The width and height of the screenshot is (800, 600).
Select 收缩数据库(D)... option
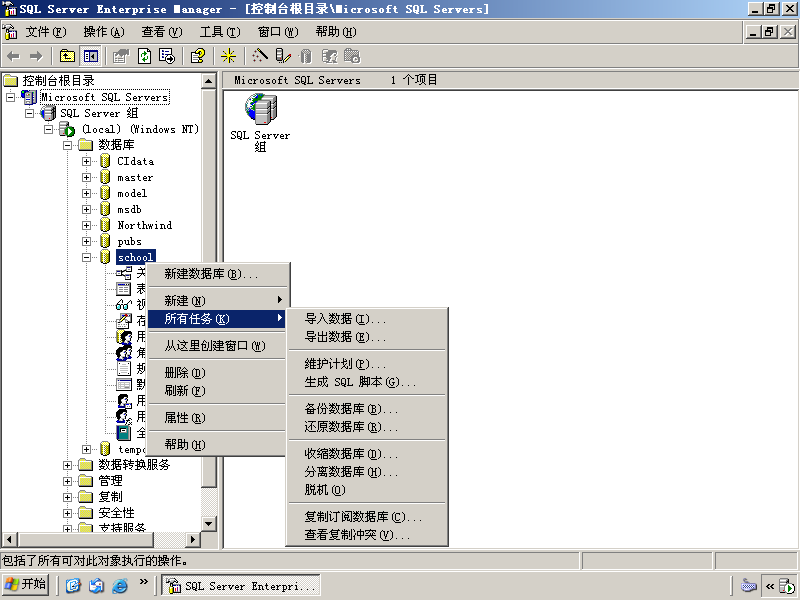(367, 454)
